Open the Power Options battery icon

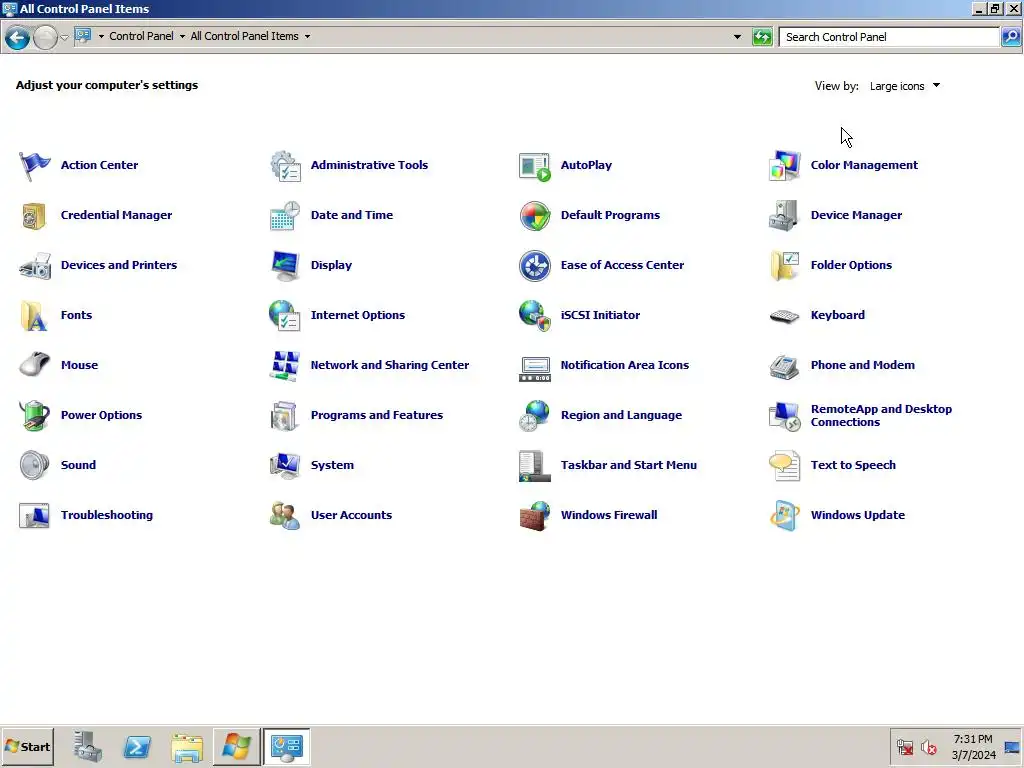click(34, 416)
